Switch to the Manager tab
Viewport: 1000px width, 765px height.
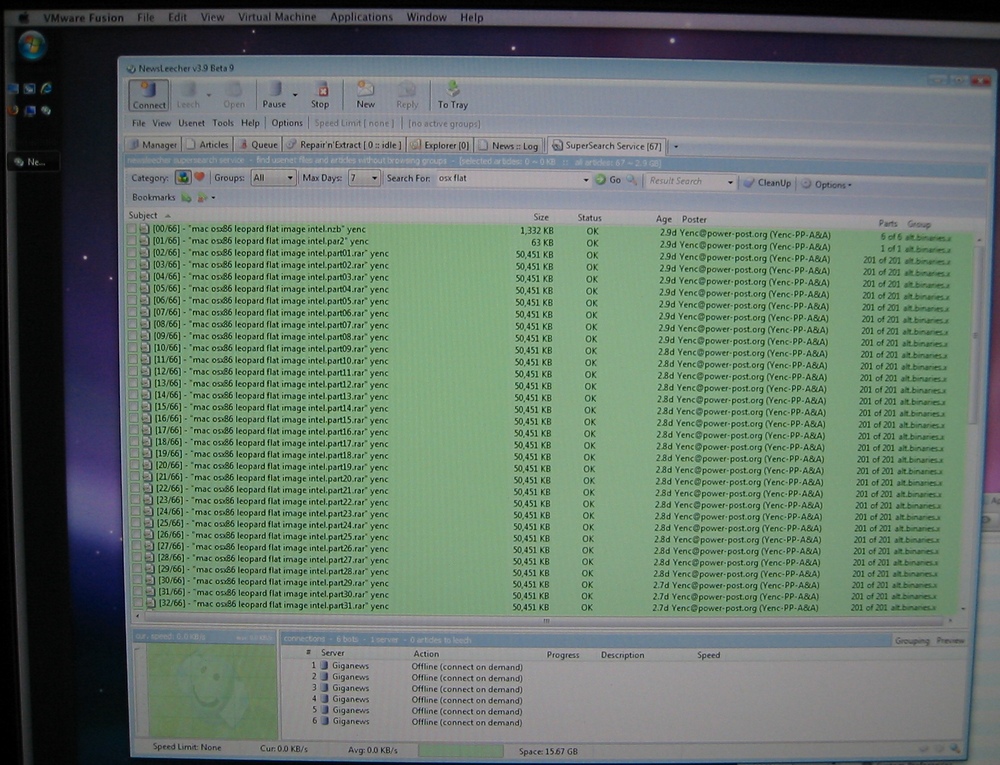pyautogui.click(x=153, y=145)
